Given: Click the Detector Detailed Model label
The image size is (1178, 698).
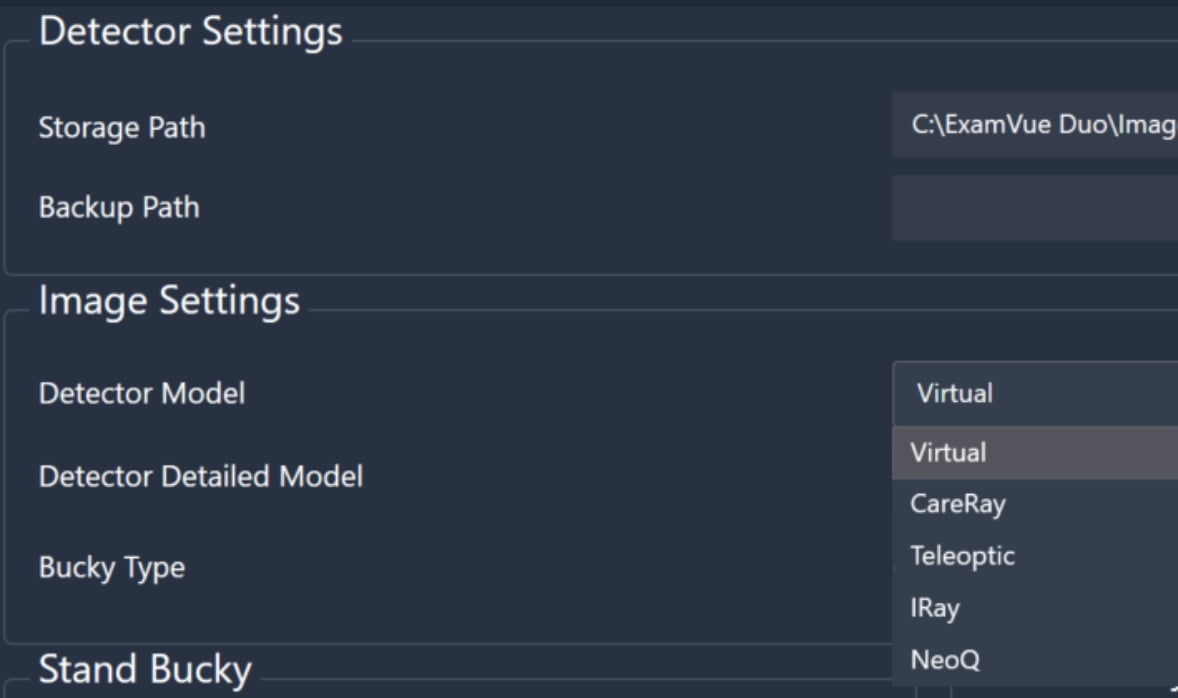Looking at the screenshot, I should click(x=200, y=476).
